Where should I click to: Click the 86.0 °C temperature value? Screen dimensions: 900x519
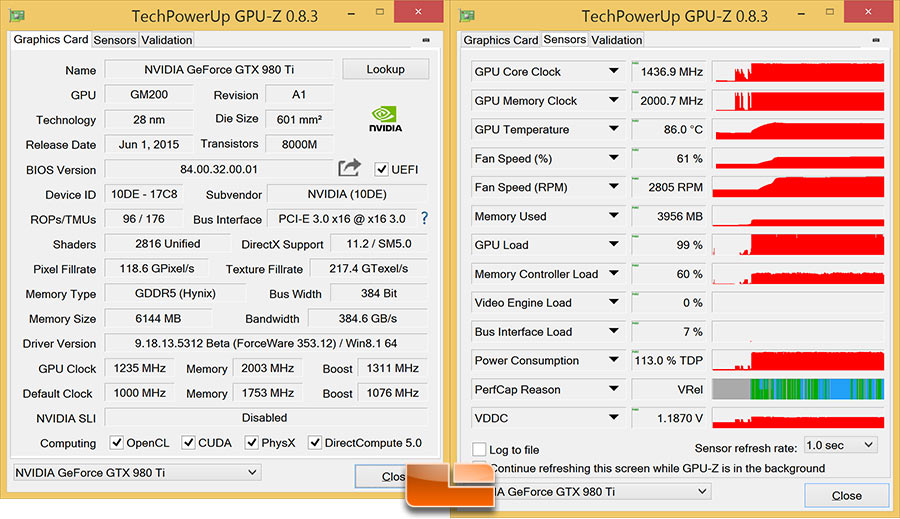pyautogui.click(x=669, y=129)
